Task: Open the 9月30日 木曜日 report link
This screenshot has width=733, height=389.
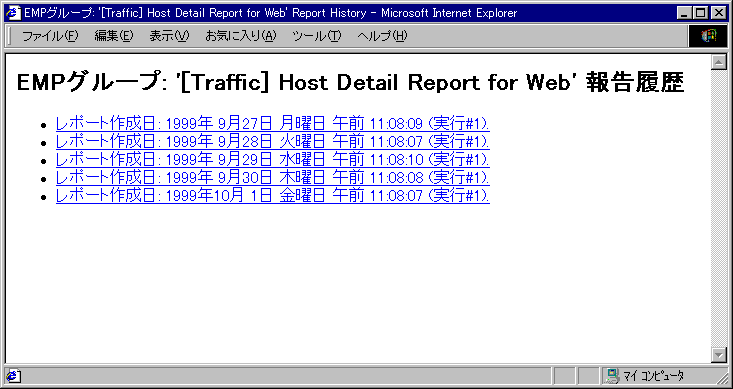Action: pyautogui.click(x=273, y=177)
